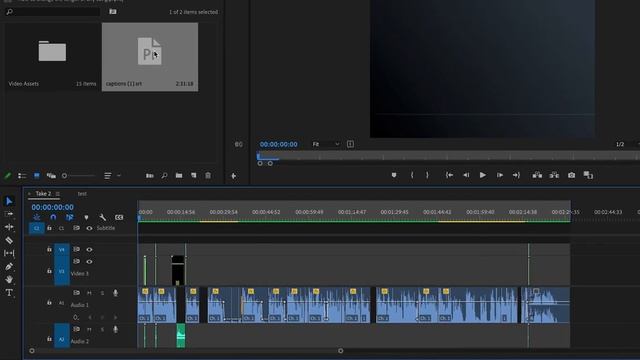Screen dimensions: 640x360
Task: Click program monitor scrub bar
Action: 448,156
